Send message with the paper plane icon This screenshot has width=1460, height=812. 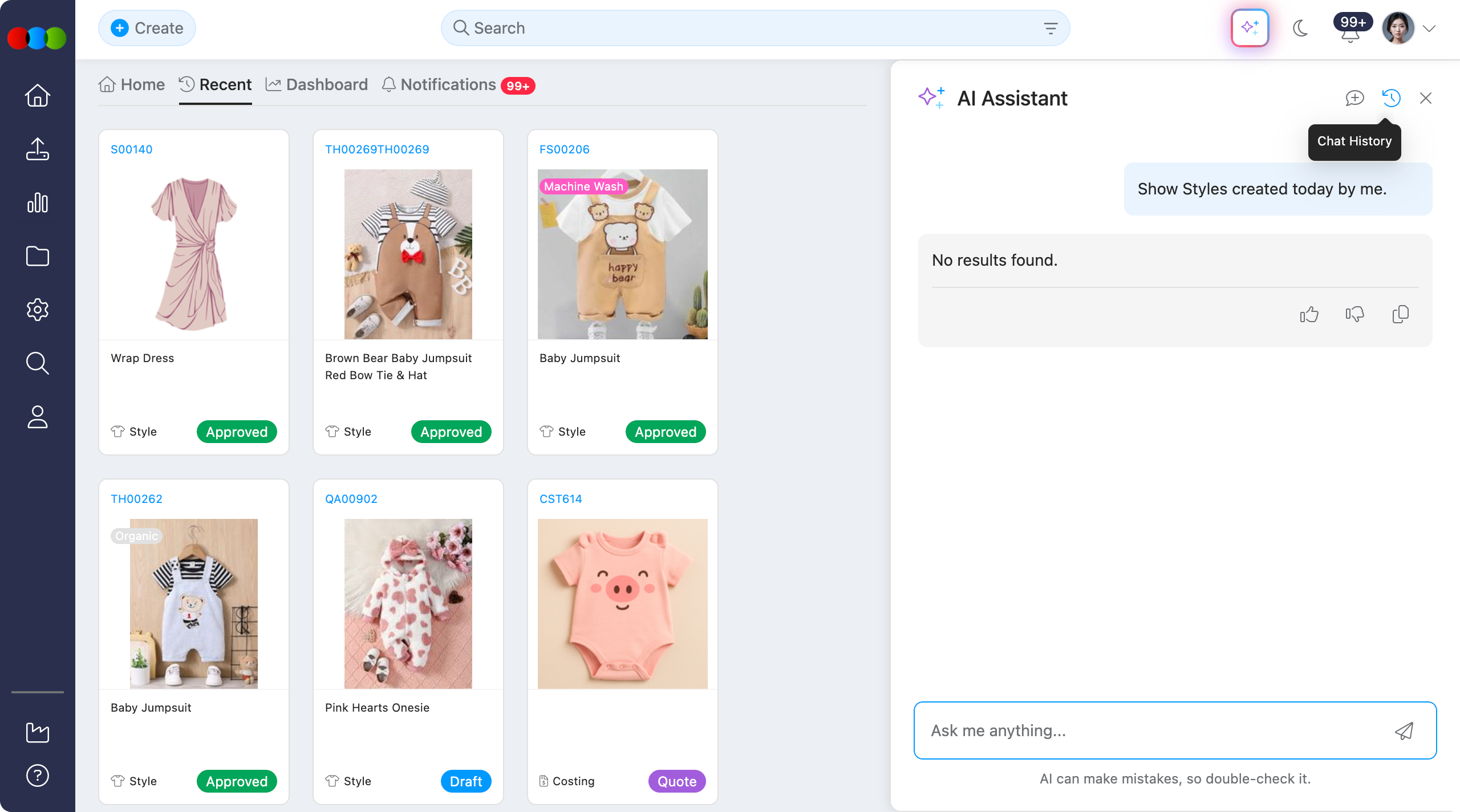click(x=1404, y=730)
